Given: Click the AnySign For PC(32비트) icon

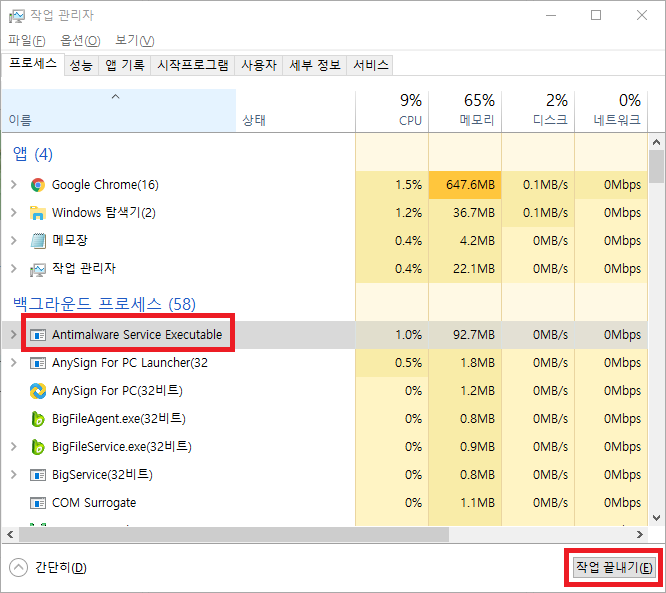Looking at the screenshot, I should click(x=38, y=391).
